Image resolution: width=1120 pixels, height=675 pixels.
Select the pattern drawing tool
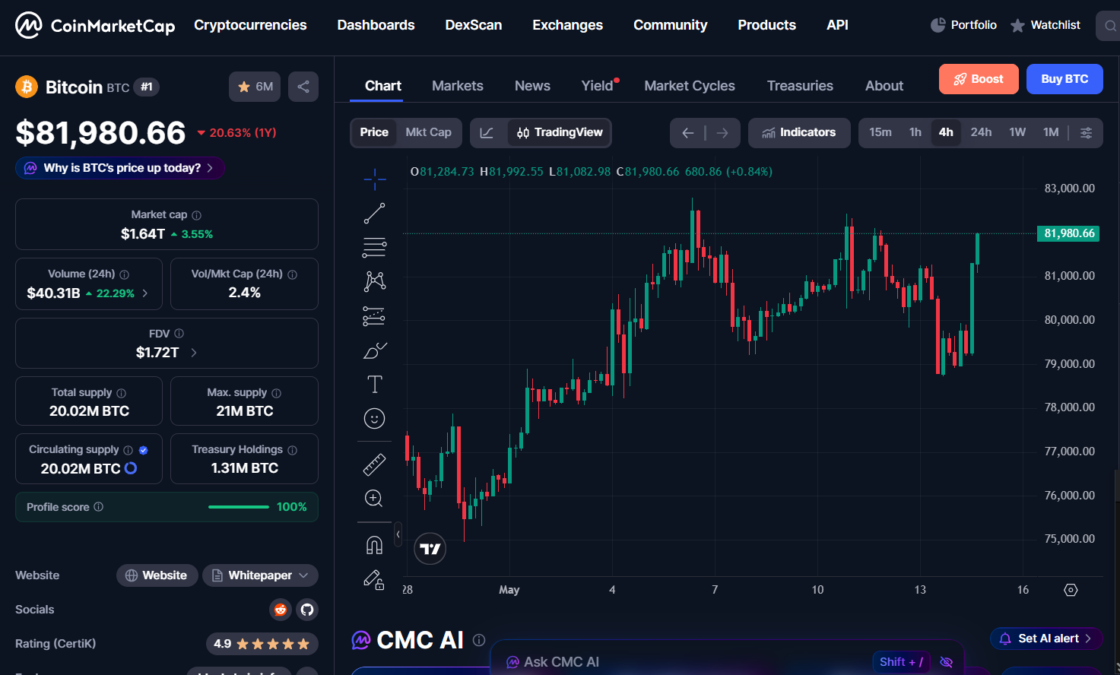pos(374,281)
